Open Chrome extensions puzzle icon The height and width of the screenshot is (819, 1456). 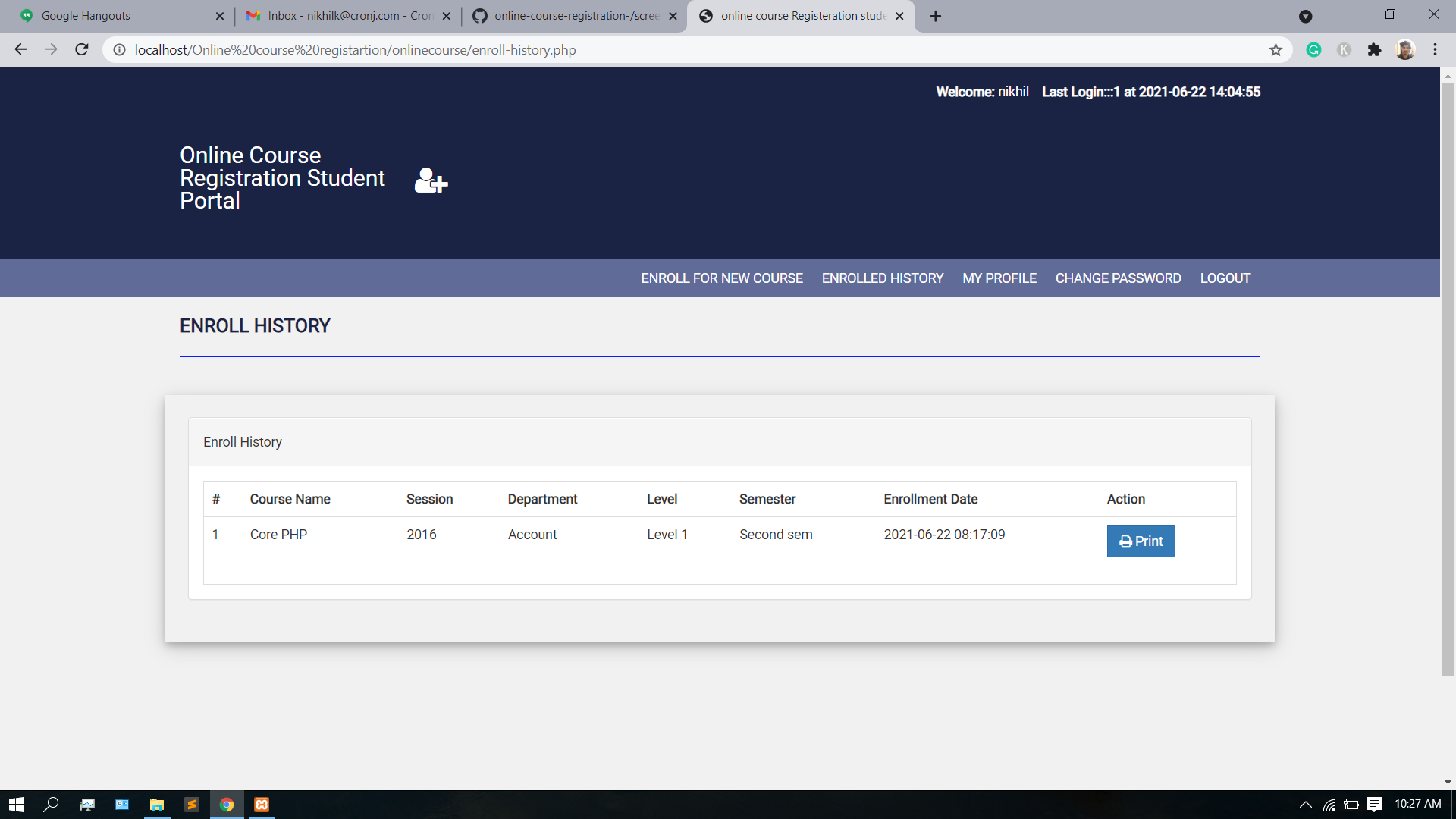pyautogui.click(x=1374, y=50)
